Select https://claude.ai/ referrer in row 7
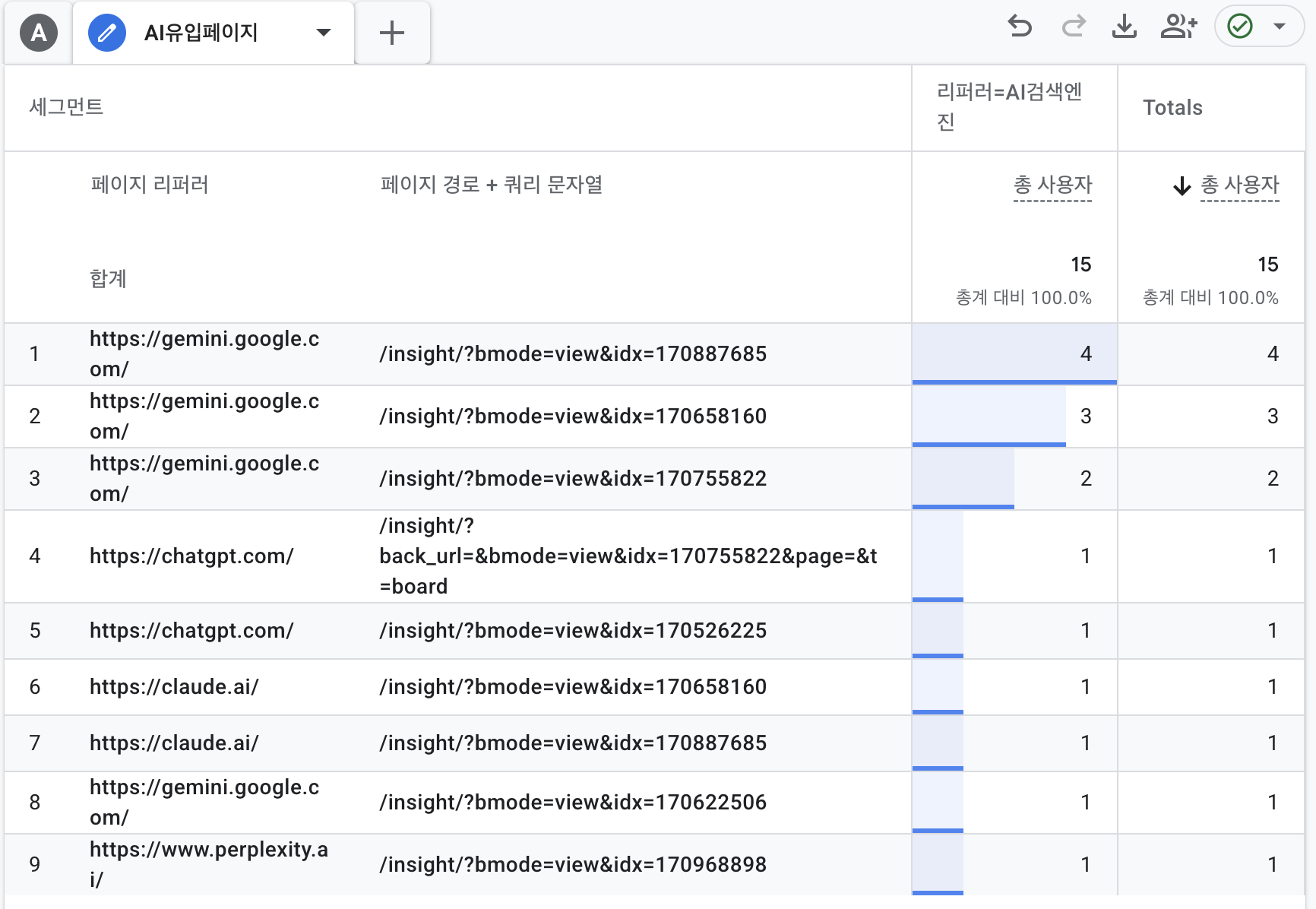 tap(174, 743)
